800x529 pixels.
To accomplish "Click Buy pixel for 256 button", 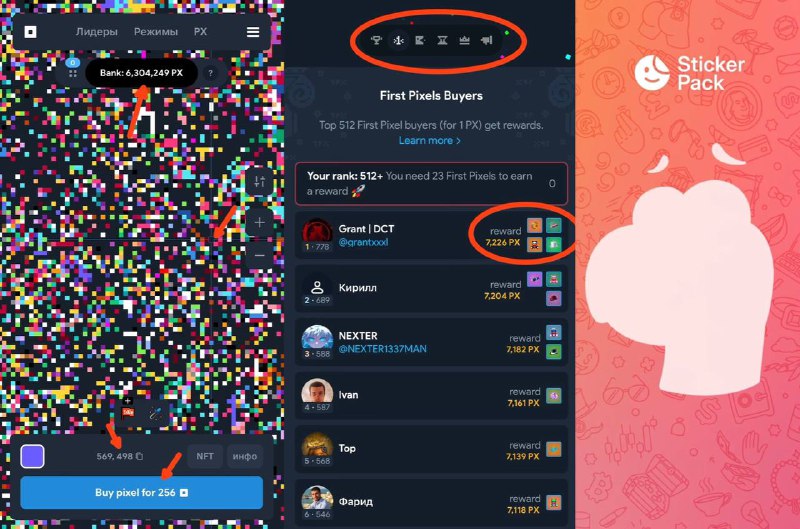I will 141,492.
